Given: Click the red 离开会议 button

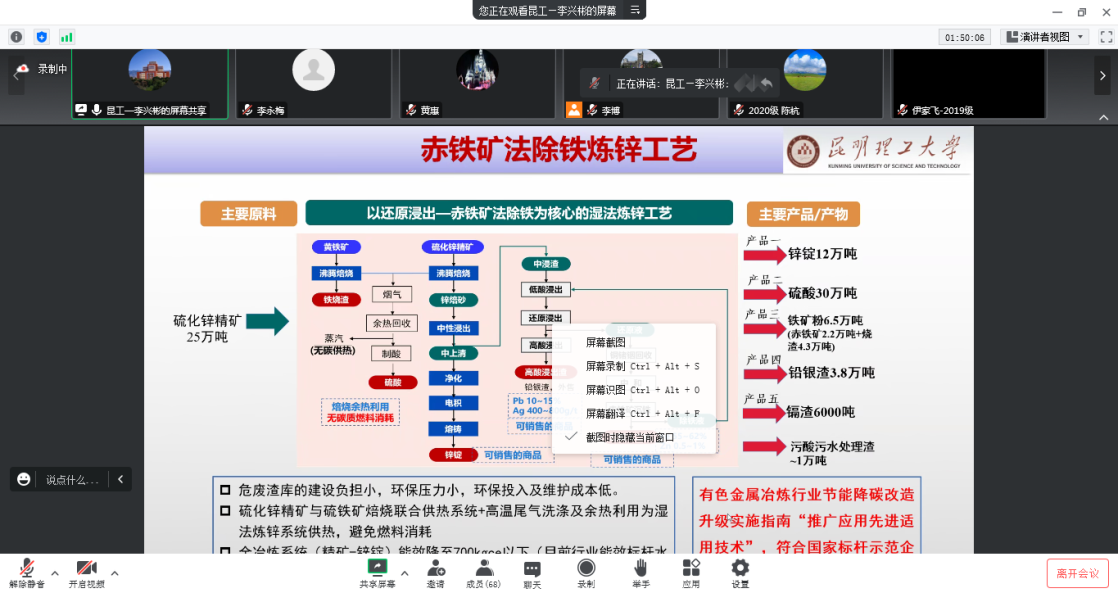Looking at the screenshot, I should pos(1077,573).
